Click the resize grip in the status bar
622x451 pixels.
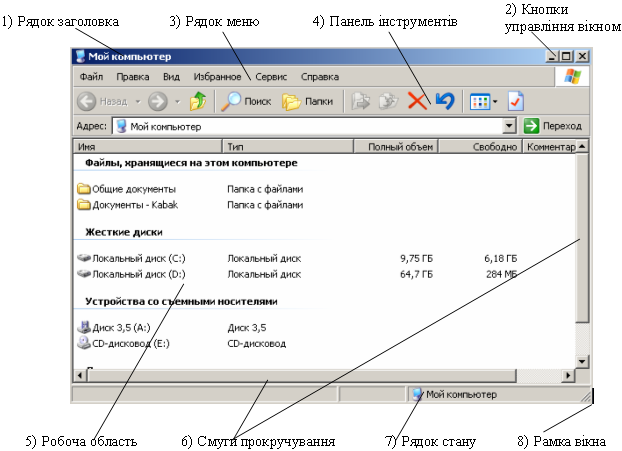(585, 396)
